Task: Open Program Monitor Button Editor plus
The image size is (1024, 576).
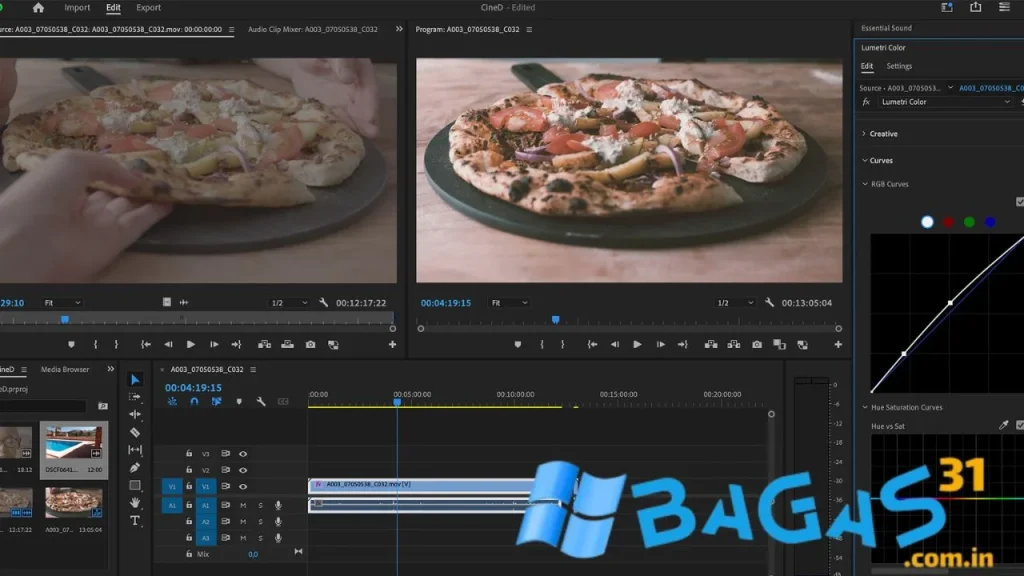Action: pos(838,345)
